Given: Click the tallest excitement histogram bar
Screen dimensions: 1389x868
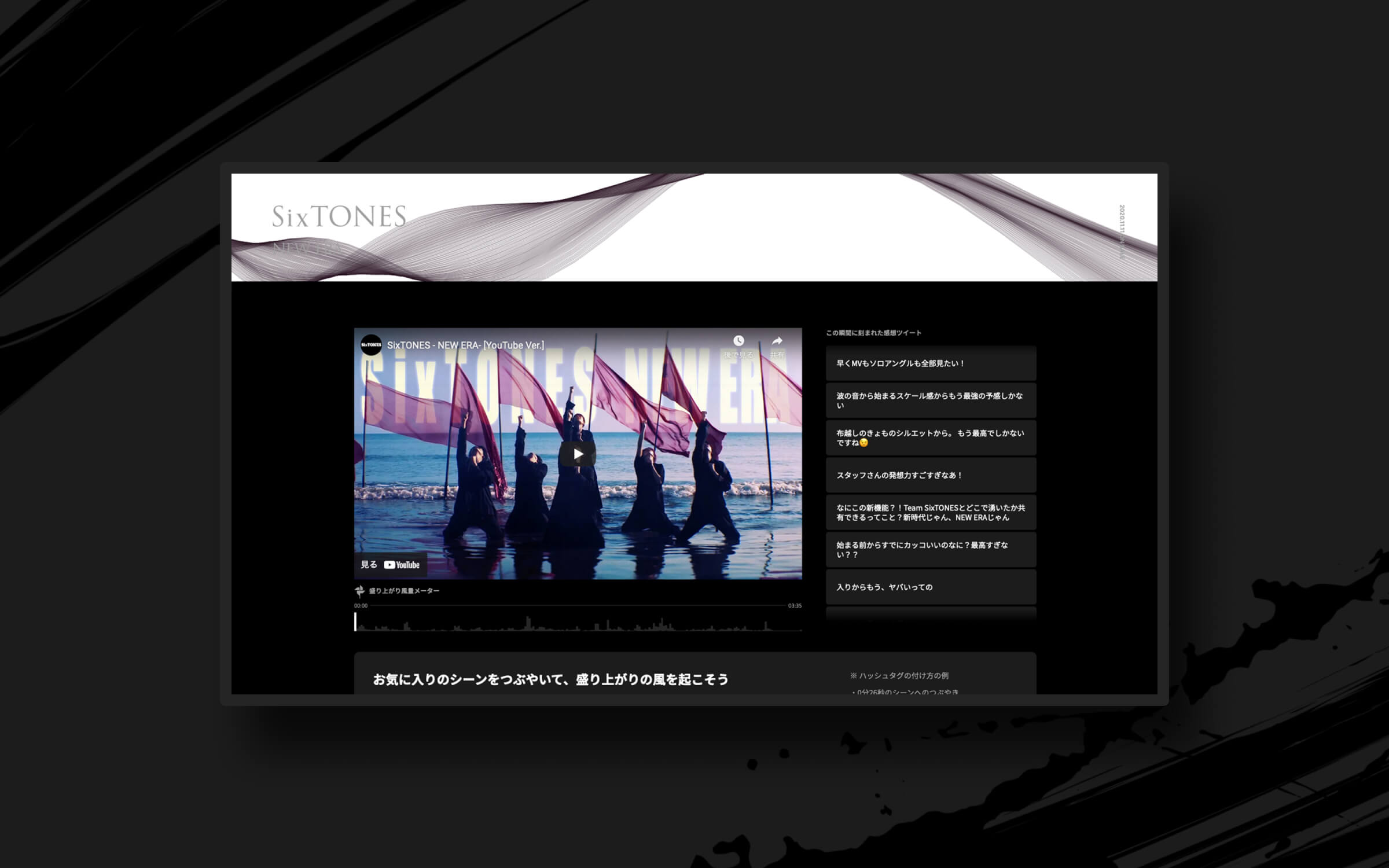Looking at the screenshot, I should click(528, 623).
